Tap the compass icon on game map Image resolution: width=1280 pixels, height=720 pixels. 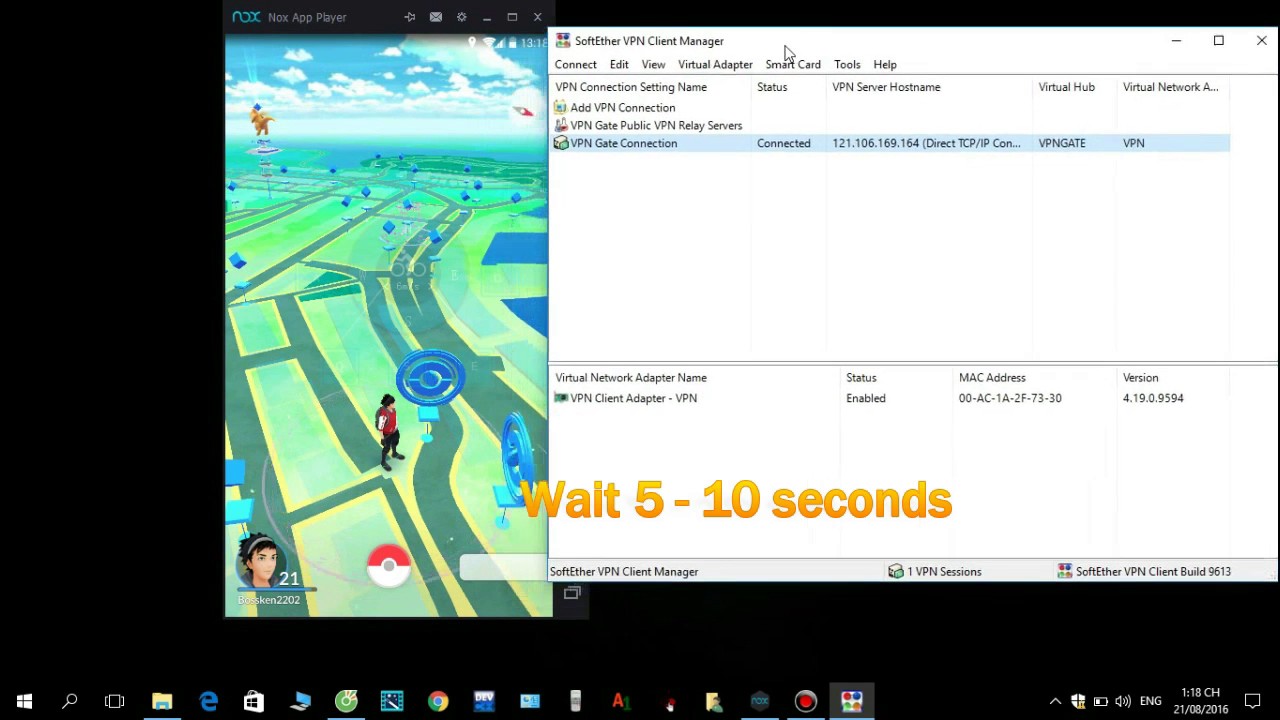[522, 112]
